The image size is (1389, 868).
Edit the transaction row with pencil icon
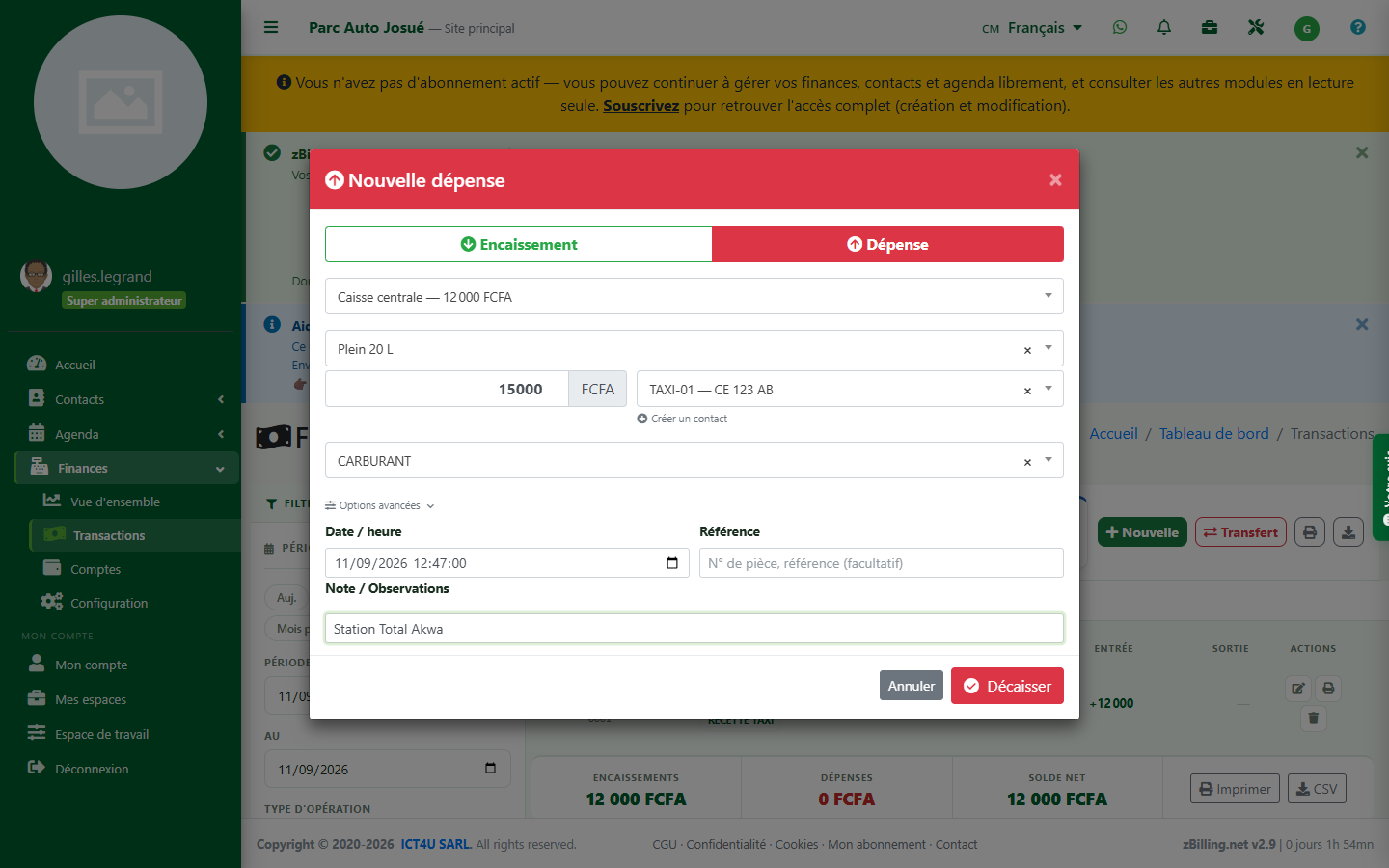[1298, 689]
